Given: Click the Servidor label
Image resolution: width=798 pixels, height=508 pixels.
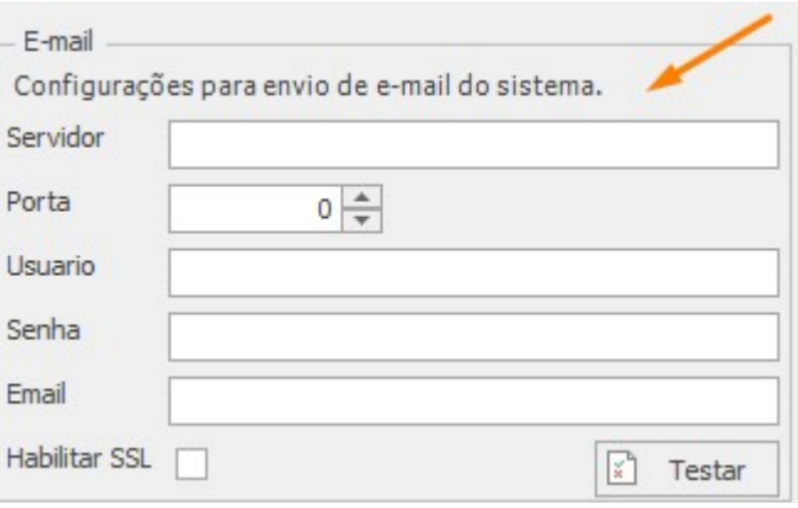Looking at the screenshot, I should [x=55, y=137].
